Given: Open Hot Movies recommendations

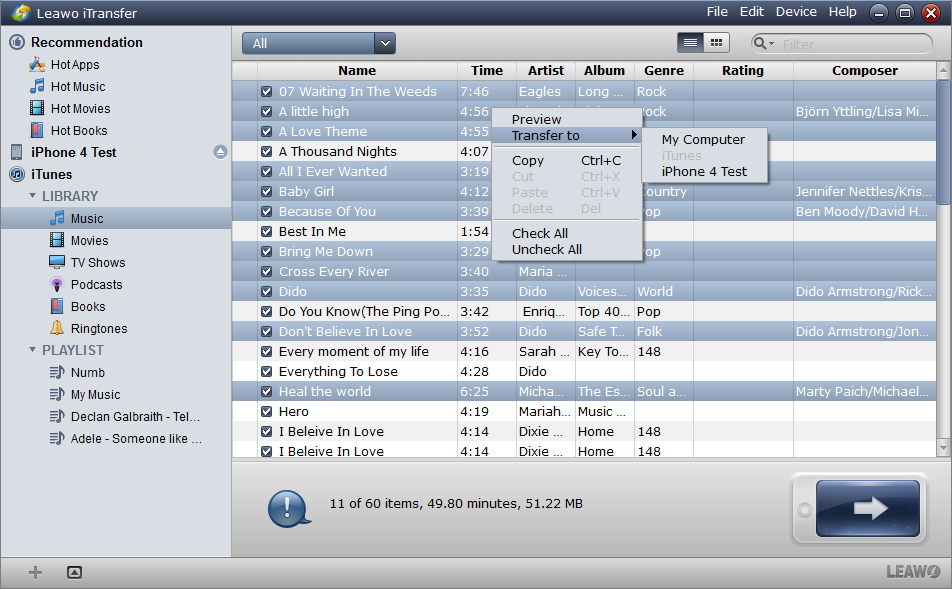Looking at the screenshot, I should (80, 108).
